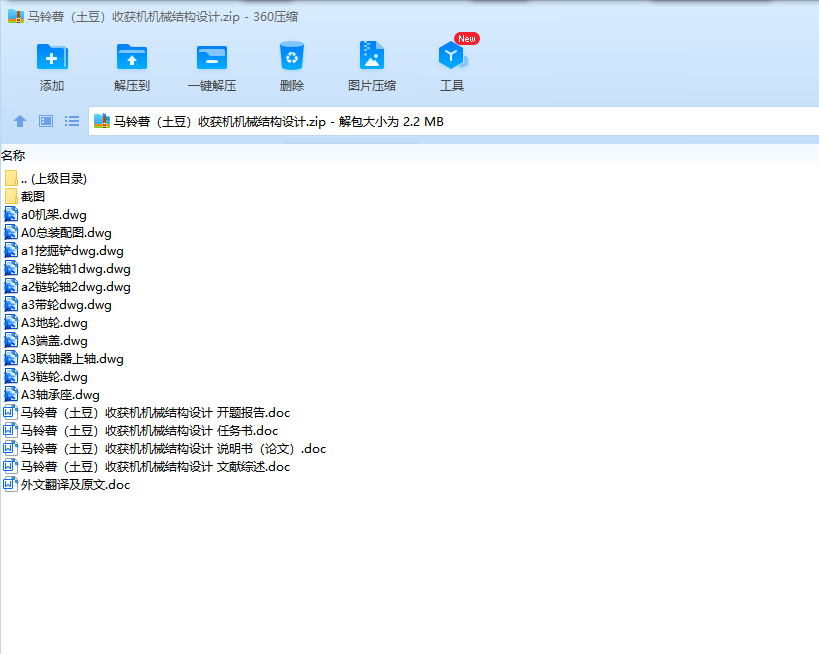This screenshot has width=819, height=654.
Task: Select file a1挖掘铲dwg.dwg
Action: click(x=72, y=251)
